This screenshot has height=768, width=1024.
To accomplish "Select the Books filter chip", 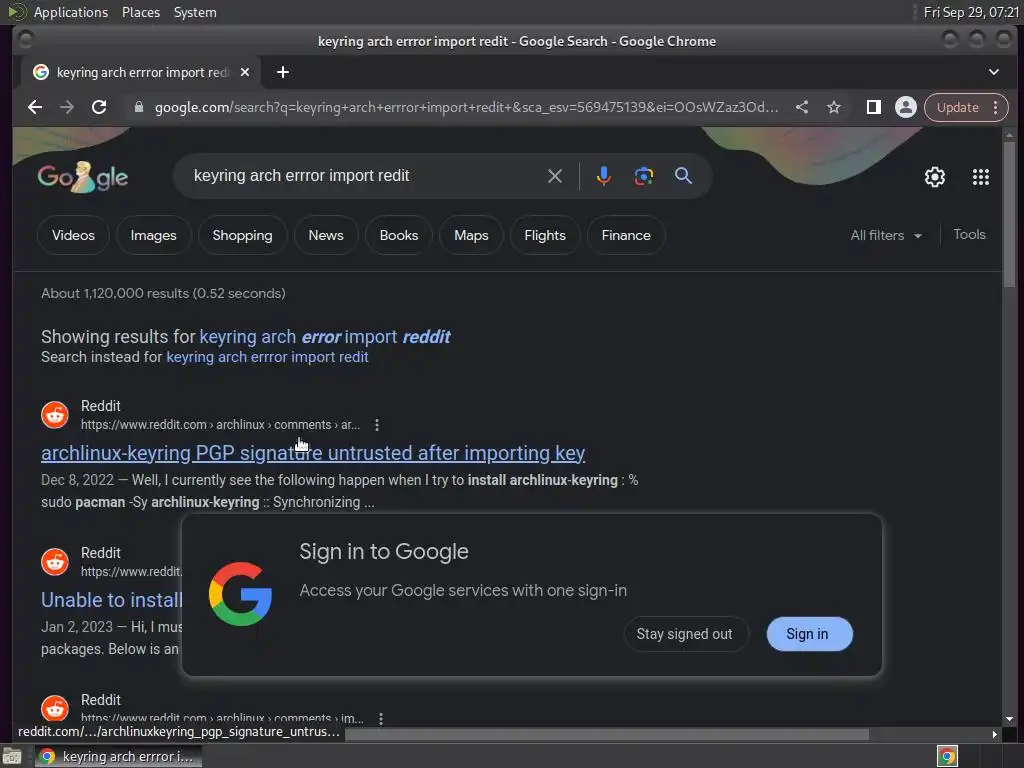I will pyautogui.click(x=399, y=235).
